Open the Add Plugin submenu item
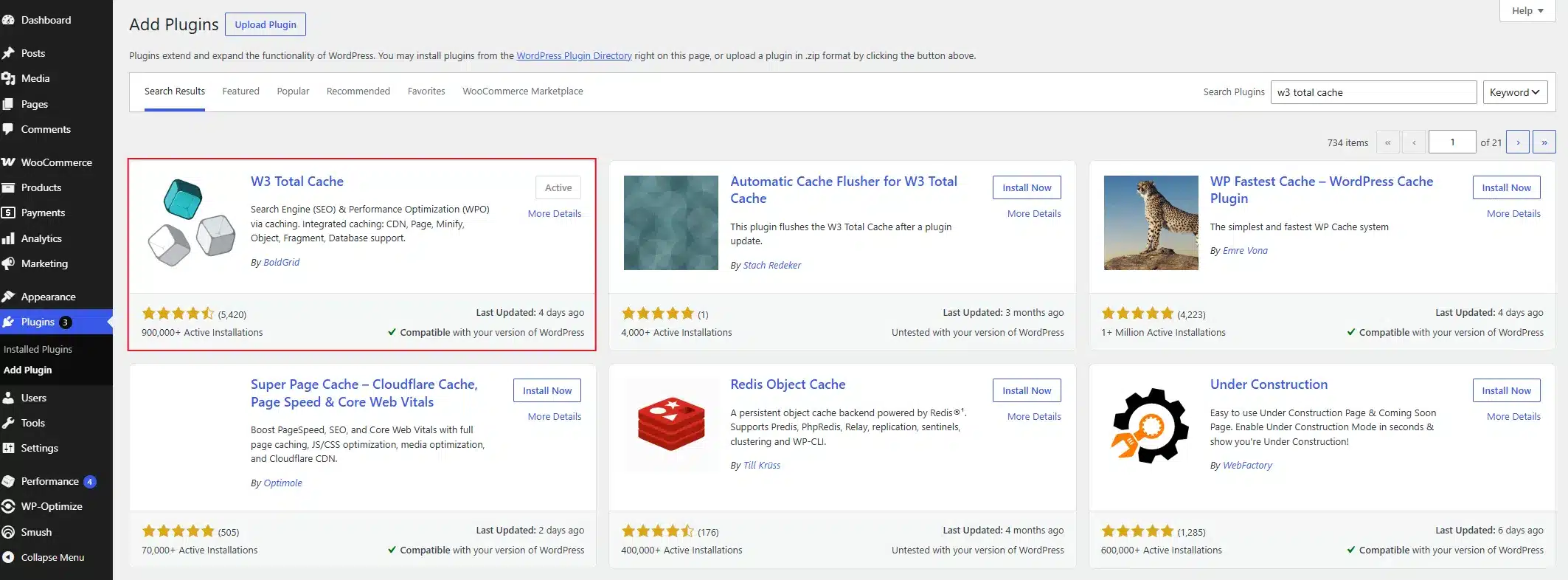1568x580 pixels. pyautogui.click(x=27, y=370)
